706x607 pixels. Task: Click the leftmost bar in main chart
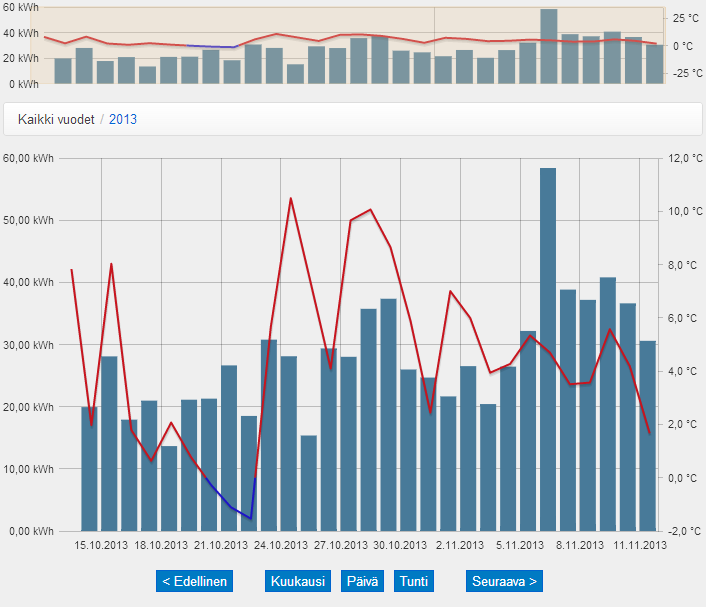coord(89,468)
